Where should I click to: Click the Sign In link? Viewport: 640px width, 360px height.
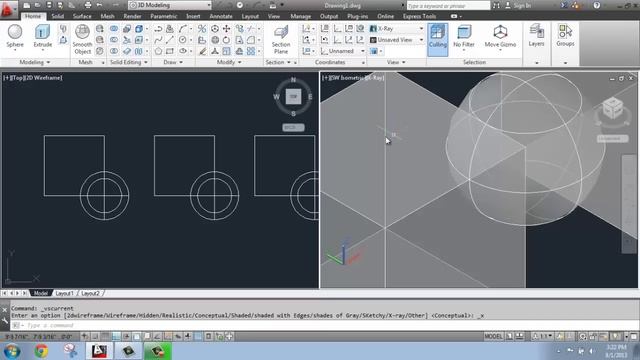(522, 5)
